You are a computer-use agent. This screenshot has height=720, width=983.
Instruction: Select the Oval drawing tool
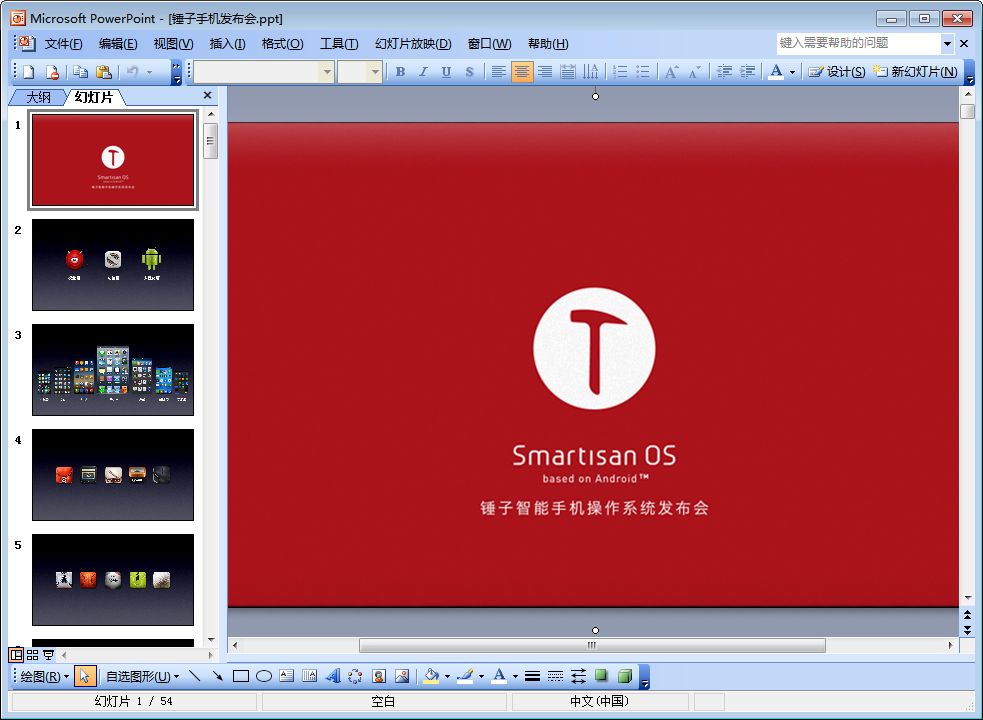[x=264, y=676]
